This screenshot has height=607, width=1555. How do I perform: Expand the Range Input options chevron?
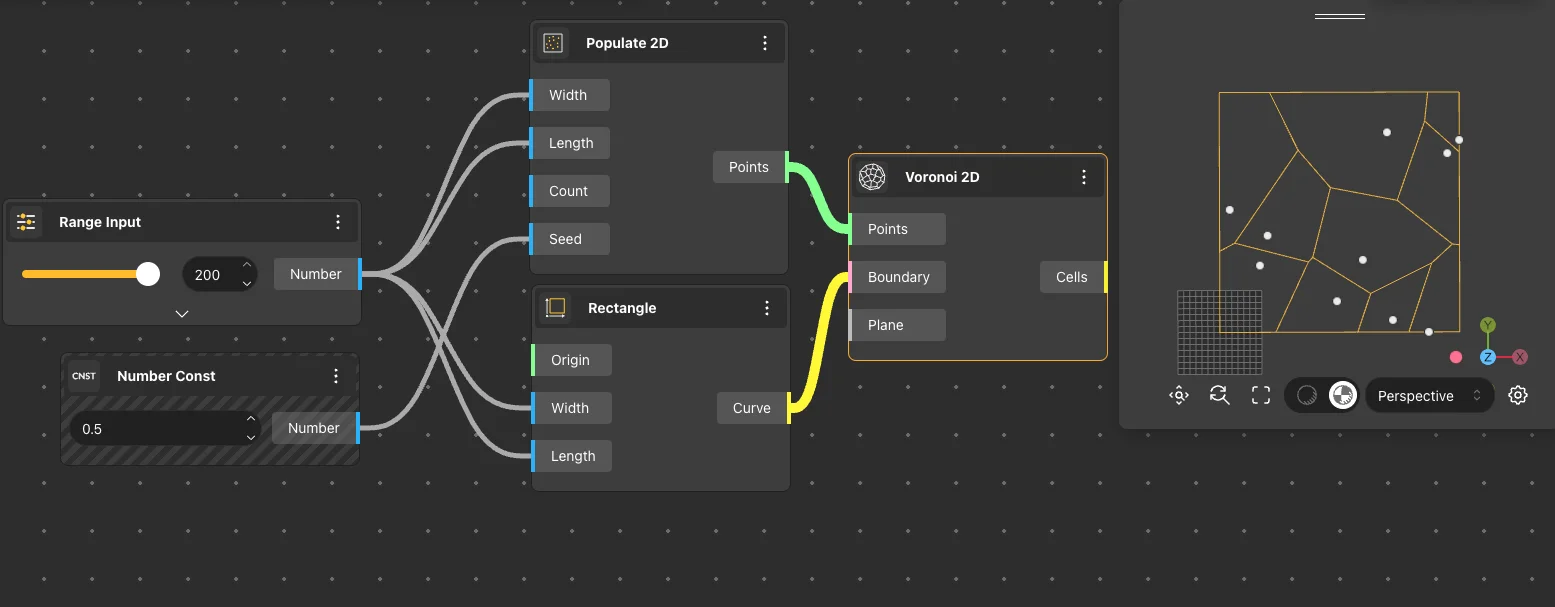181,313
